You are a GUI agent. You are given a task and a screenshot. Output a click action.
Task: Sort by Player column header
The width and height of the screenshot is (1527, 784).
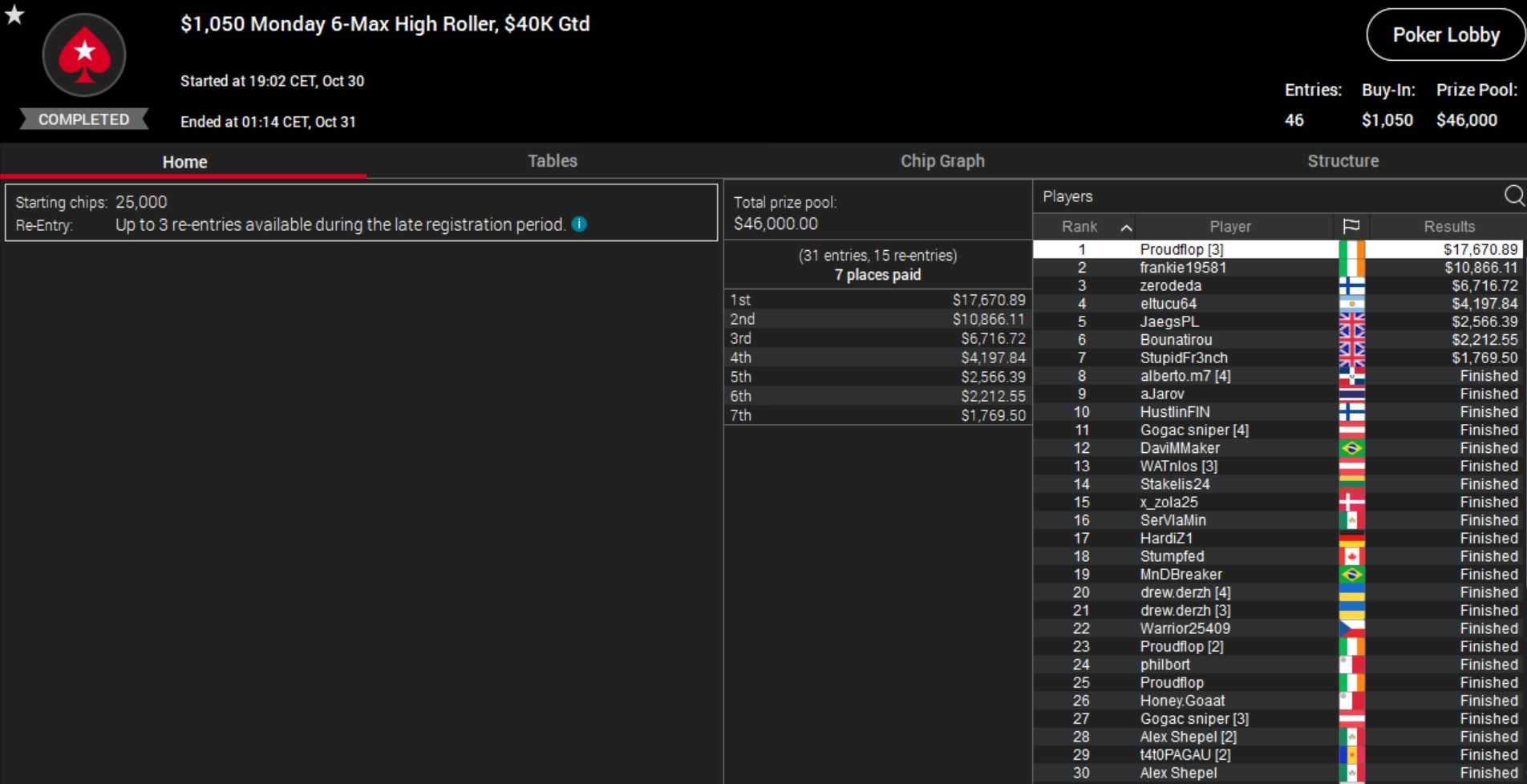coord(1229,227)
